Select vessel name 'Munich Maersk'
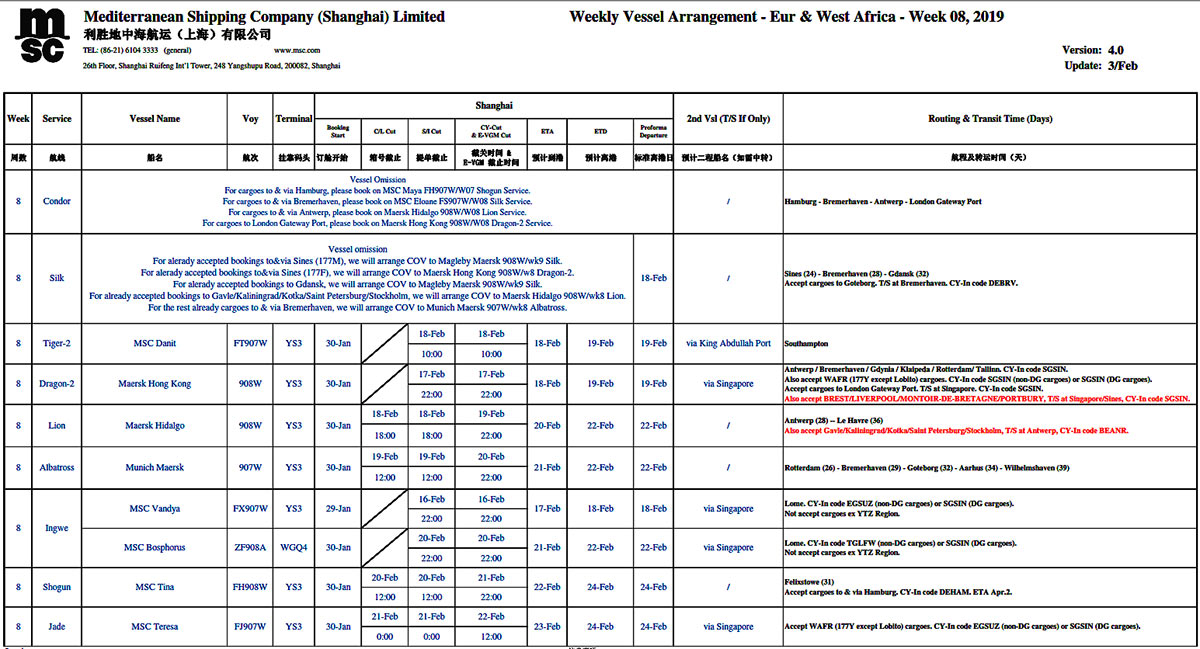Image resolution: width=1200 pixels, height=649 pixels. pyautogui.click(x=155, y=467)
